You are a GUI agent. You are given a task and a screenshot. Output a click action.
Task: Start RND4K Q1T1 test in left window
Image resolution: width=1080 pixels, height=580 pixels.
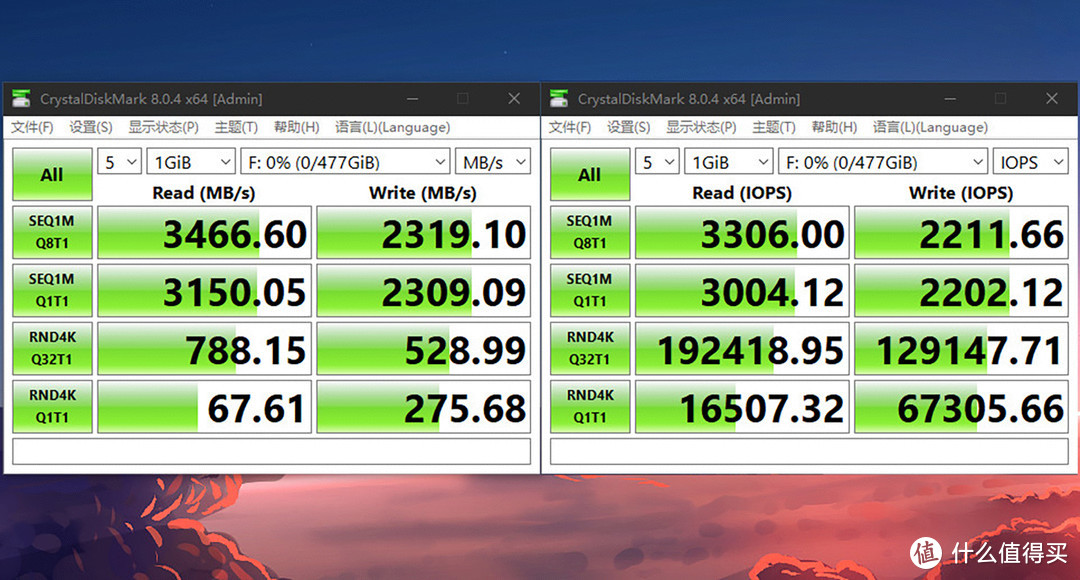coord(52,406)
